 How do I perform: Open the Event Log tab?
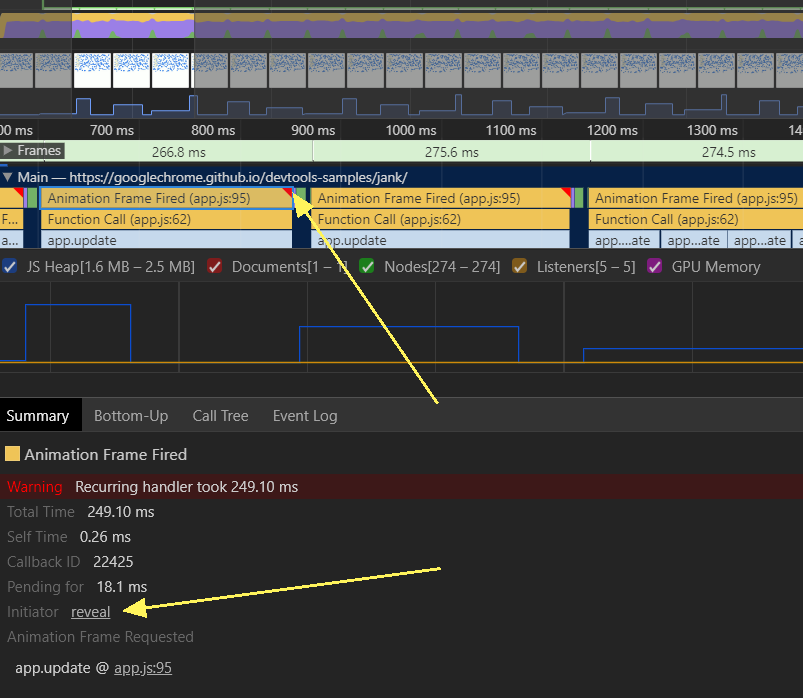[x=305, y=415]
